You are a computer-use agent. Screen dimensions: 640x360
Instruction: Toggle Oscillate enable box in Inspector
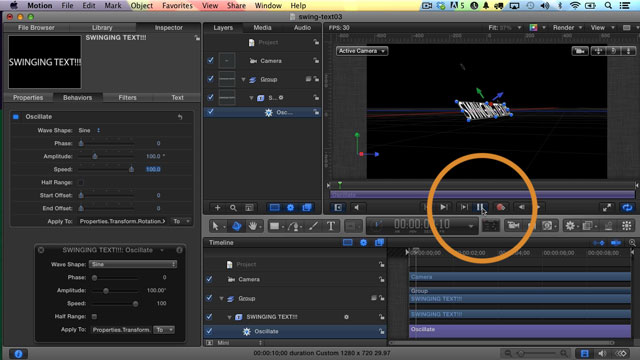point(16,117)
